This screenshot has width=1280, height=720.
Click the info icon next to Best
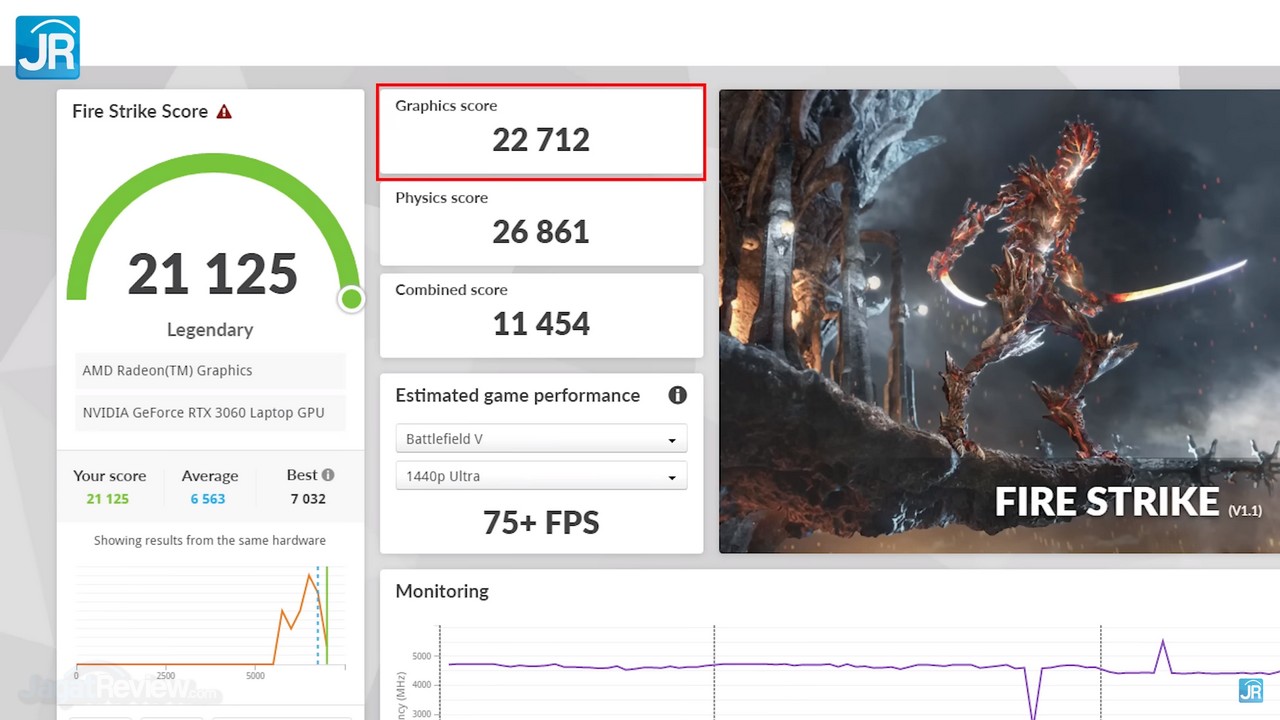coord(328,475)
